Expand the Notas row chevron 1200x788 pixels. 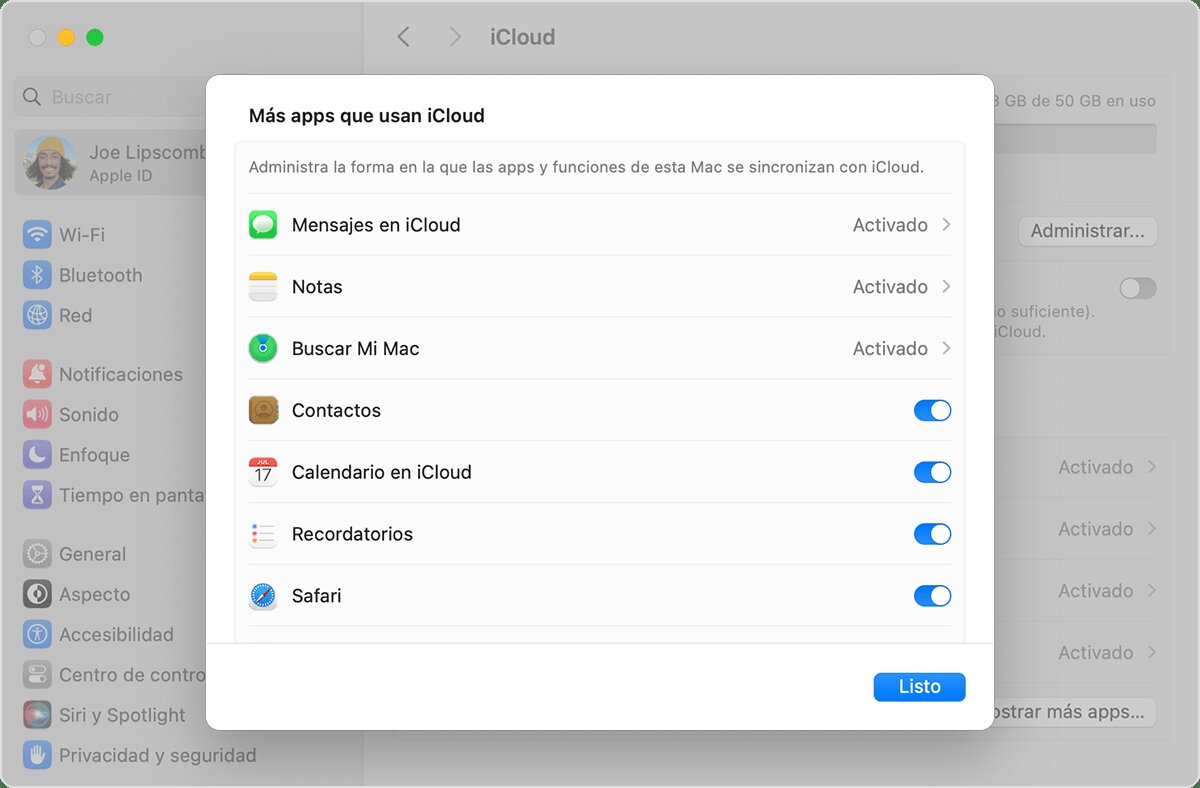click(946, 287)
